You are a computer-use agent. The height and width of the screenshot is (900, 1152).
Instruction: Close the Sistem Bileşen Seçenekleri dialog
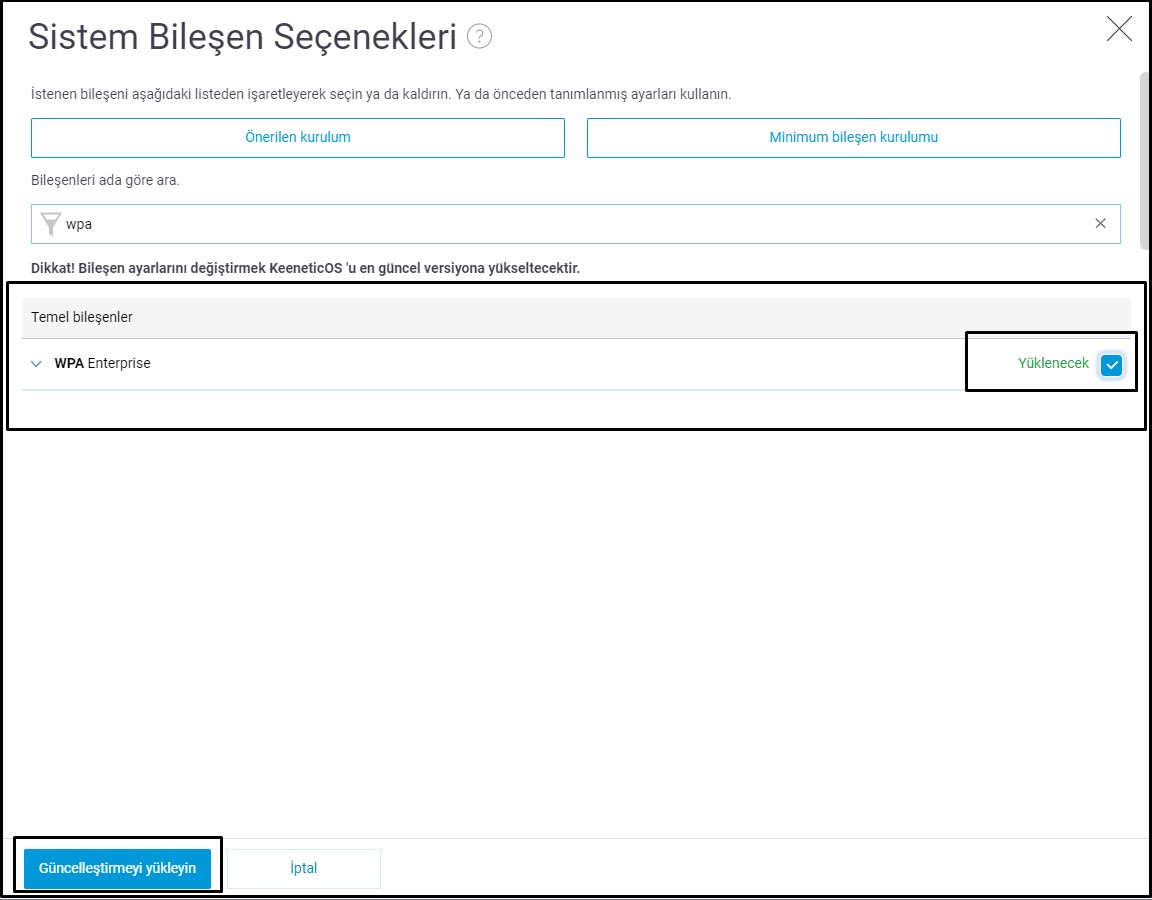[x=1119, y=29]
